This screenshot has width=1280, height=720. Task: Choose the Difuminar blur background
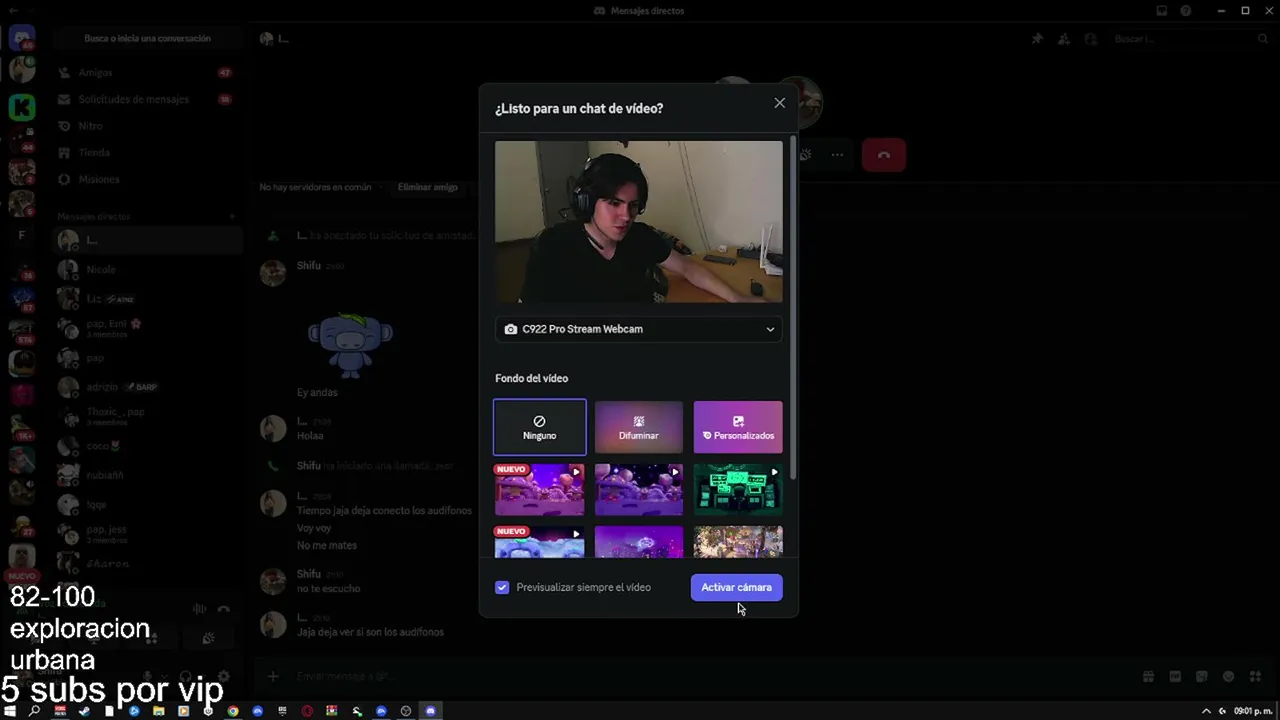[639, 427]
